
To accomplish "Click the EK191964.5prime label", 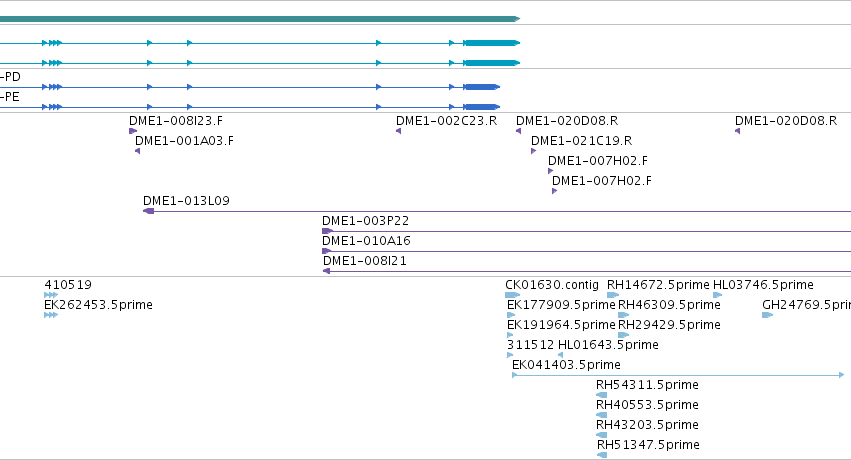I will pos(561,325).
